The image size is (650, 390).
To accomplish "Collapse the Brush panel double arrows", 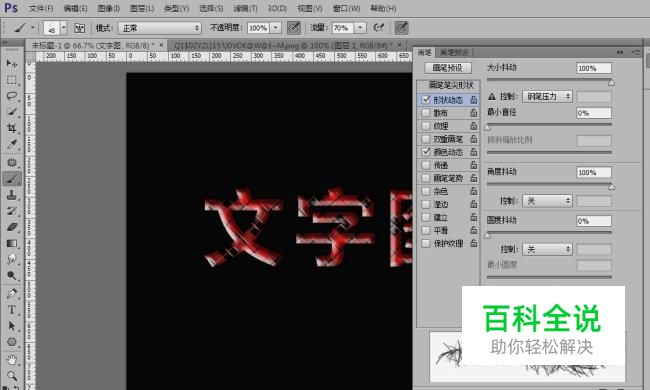I will point(620,52).
